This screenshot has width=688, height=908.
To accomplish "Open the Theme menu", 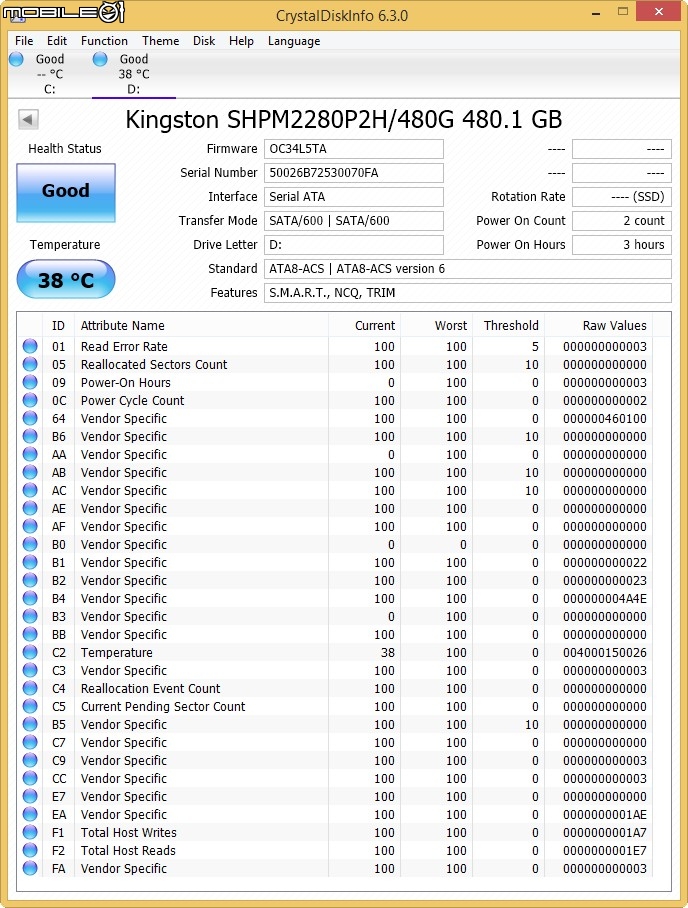I will click(160, 41).
